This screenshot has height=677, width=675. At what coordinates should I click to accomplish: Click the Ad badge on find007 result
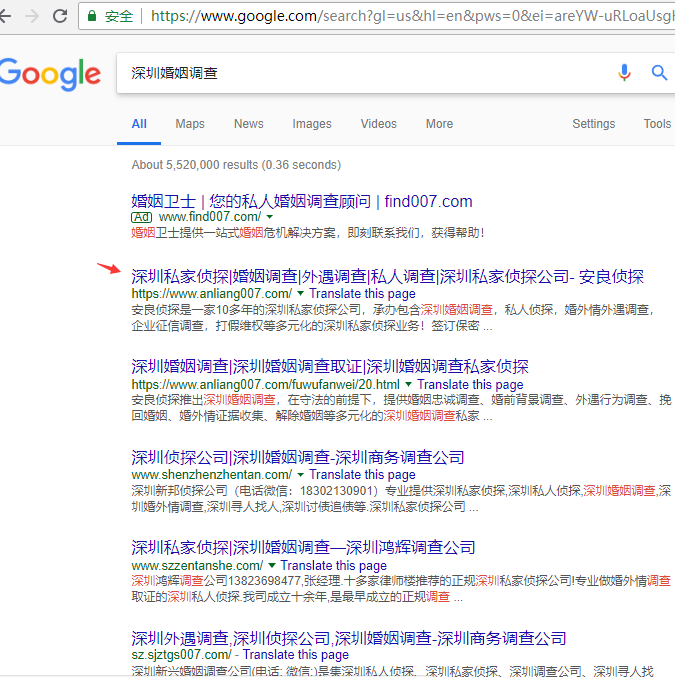tap(141, 217)
